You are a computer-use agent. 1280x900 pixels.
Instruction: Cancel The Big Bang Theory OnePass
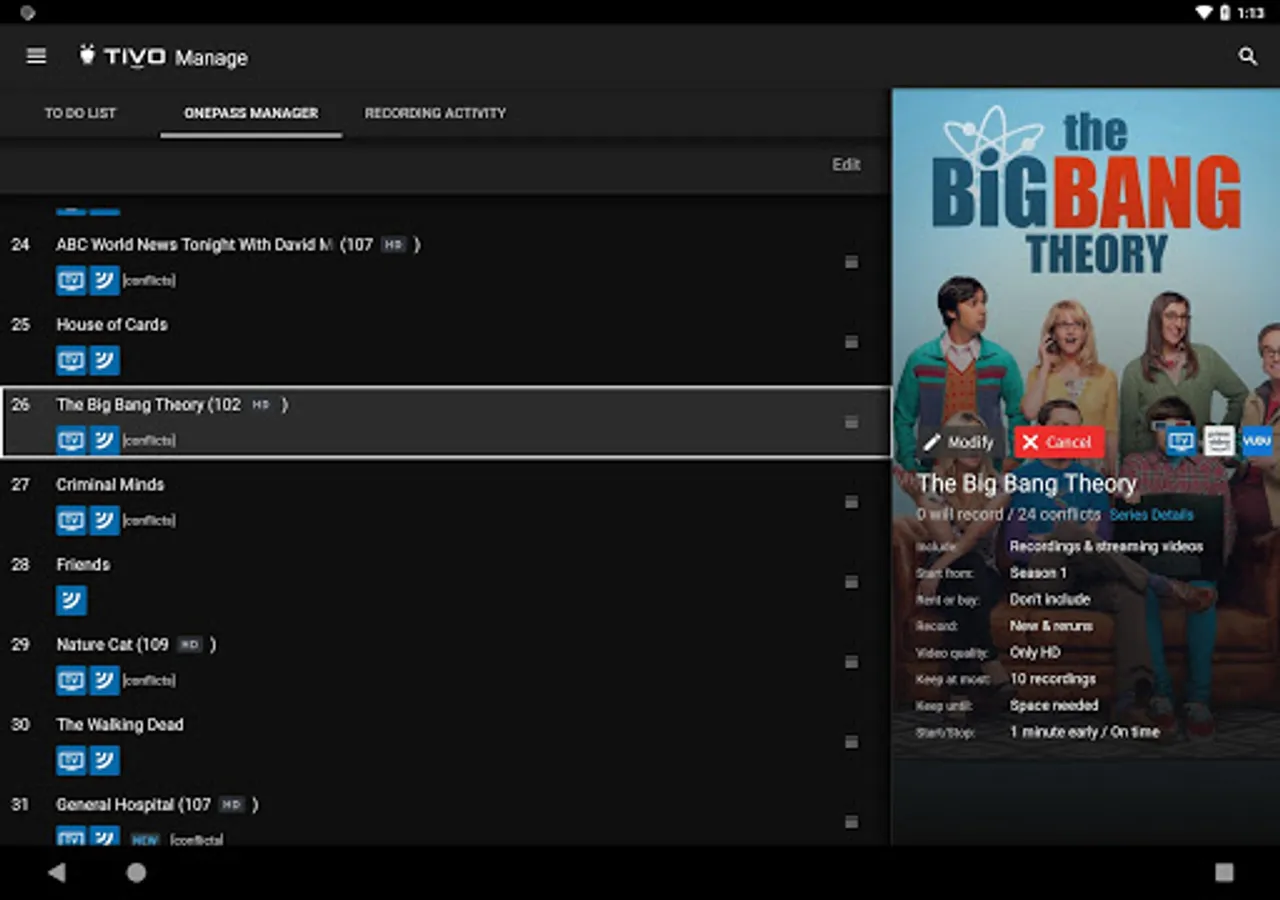pos(1059,442)
